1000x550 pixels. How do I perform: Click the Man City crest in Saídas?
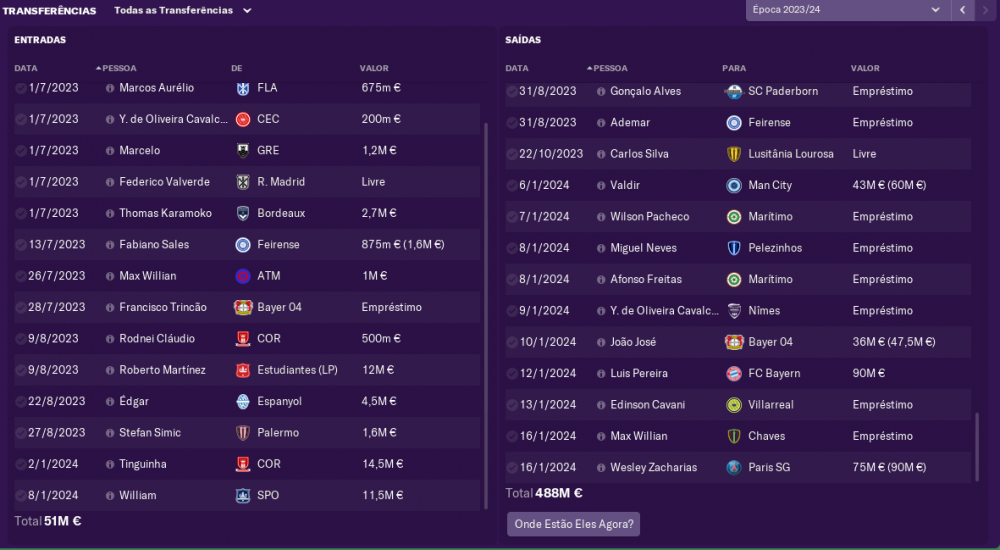[x=734, y=185]
